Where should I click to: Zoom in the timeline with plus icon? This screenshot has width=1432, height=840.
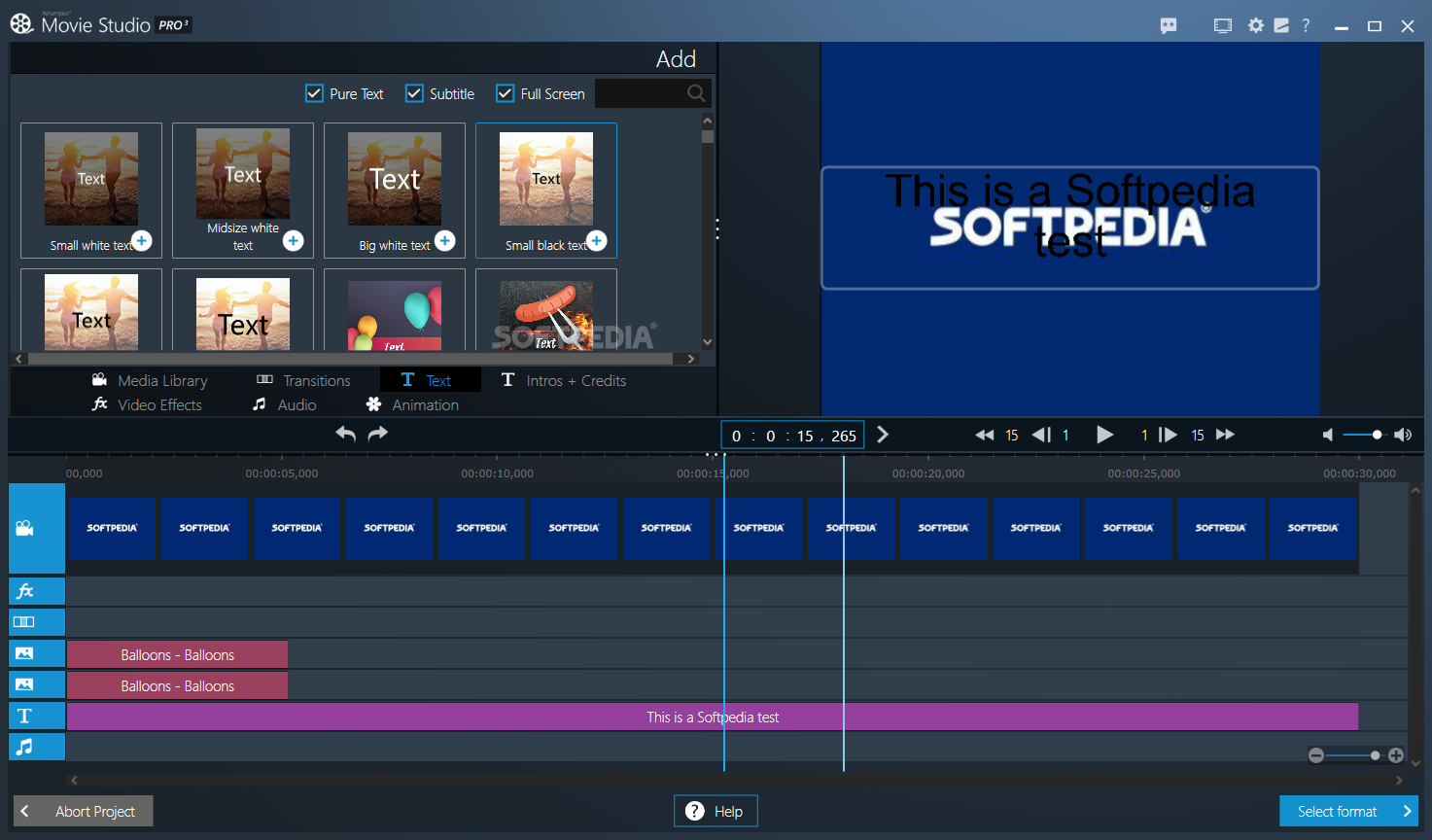pyautogui.click(x=1396, y=755)
